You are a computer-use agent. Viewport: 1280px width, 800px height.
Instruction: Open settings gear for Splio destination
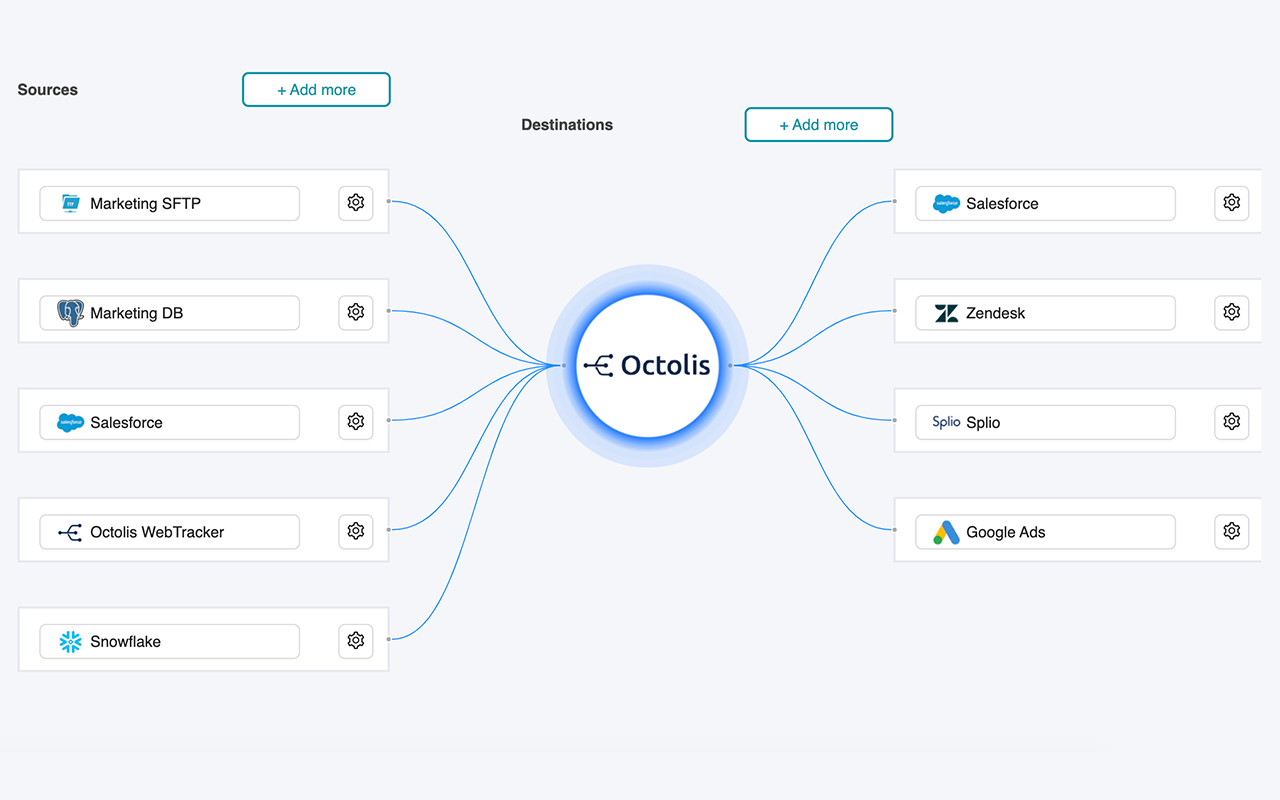click(x=1232, y=422)
